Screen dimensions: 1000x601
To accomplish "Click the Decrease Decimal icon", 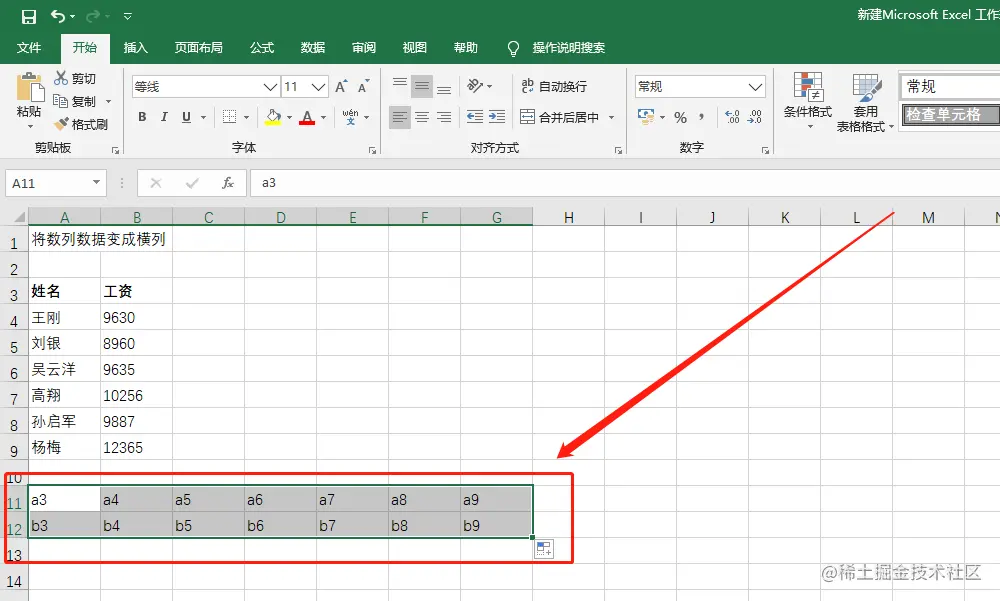I will [x=754, y=117].
